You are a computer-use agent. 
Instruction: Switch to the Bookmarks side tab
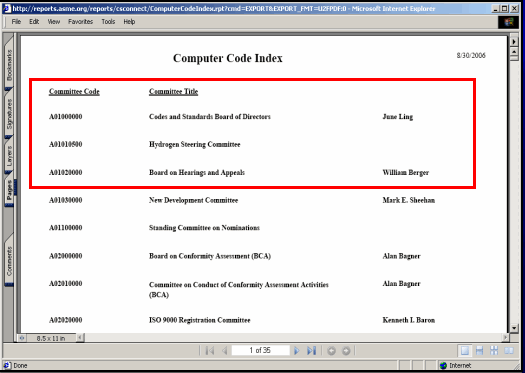pyautogui.click(x=9, y=64)
